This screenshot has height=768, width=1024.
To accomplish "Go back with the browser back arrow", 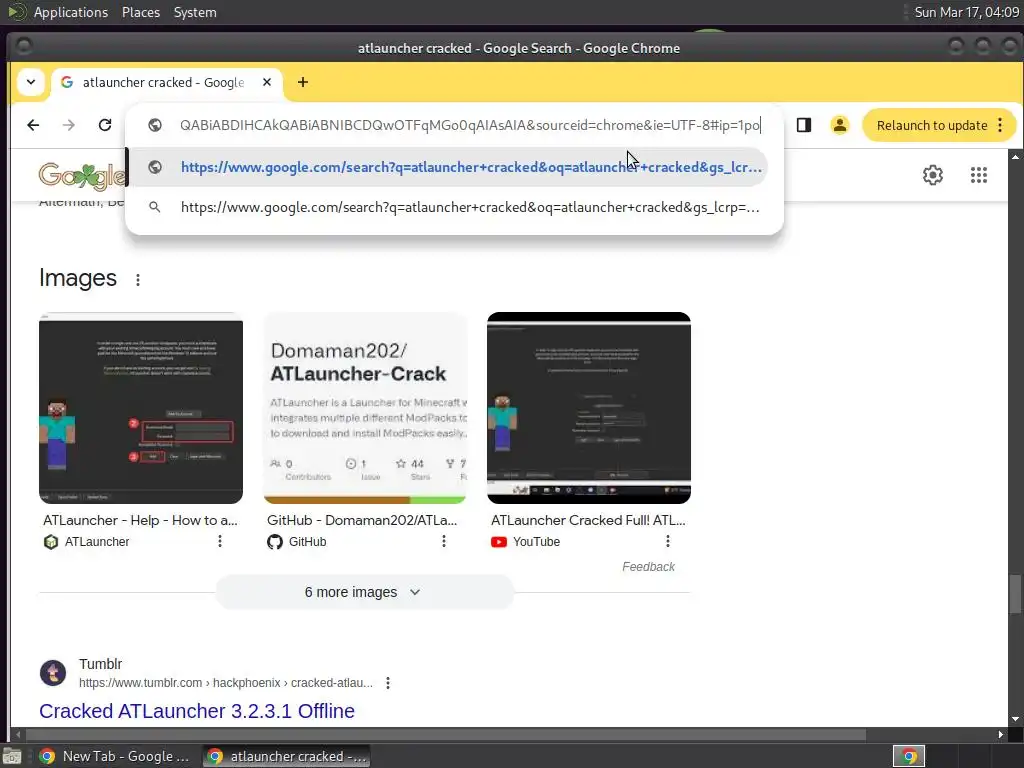I will pos(33,125).
